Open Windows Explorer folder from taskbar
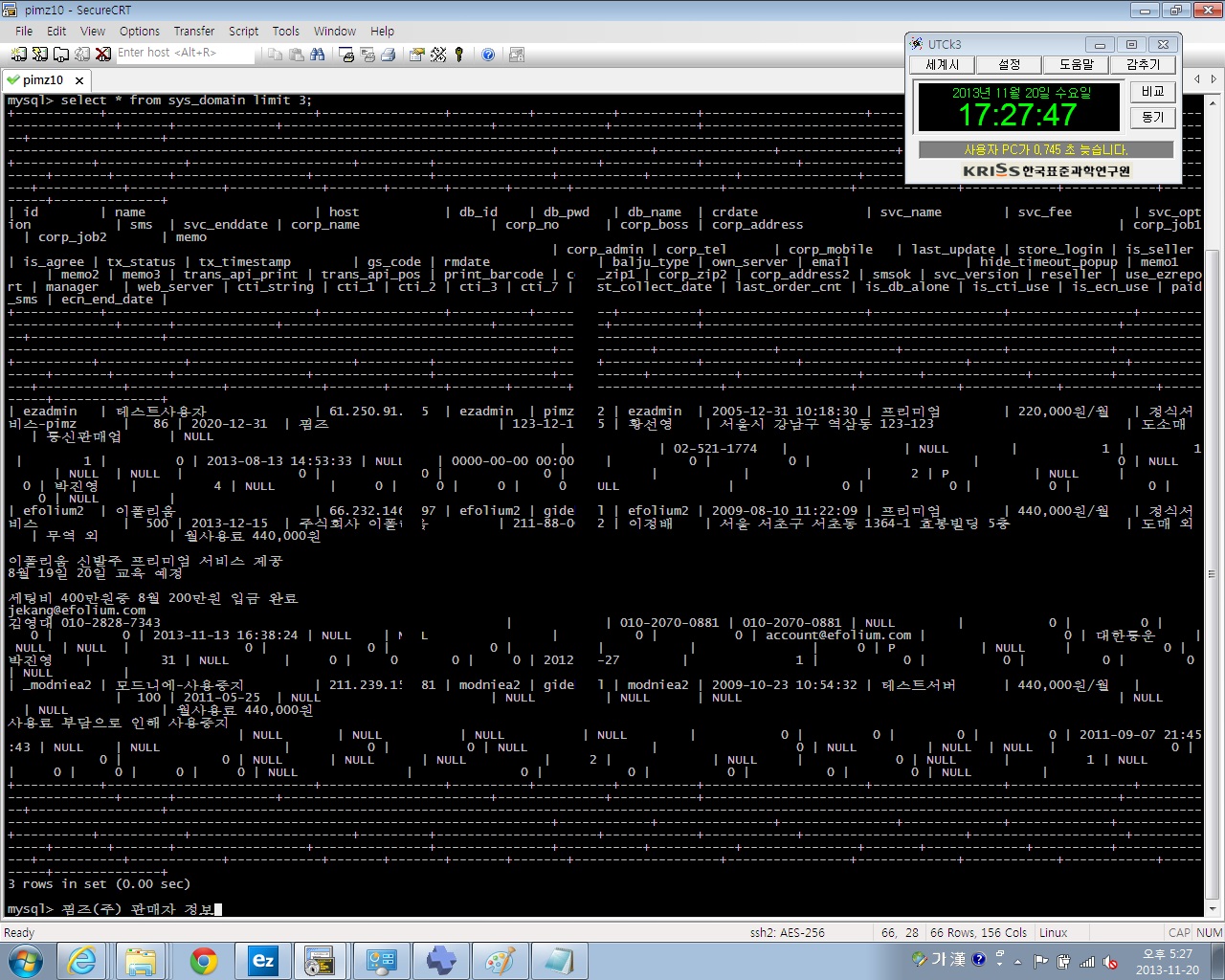Viewport: 1225px width, 980px height. point(141,961)
